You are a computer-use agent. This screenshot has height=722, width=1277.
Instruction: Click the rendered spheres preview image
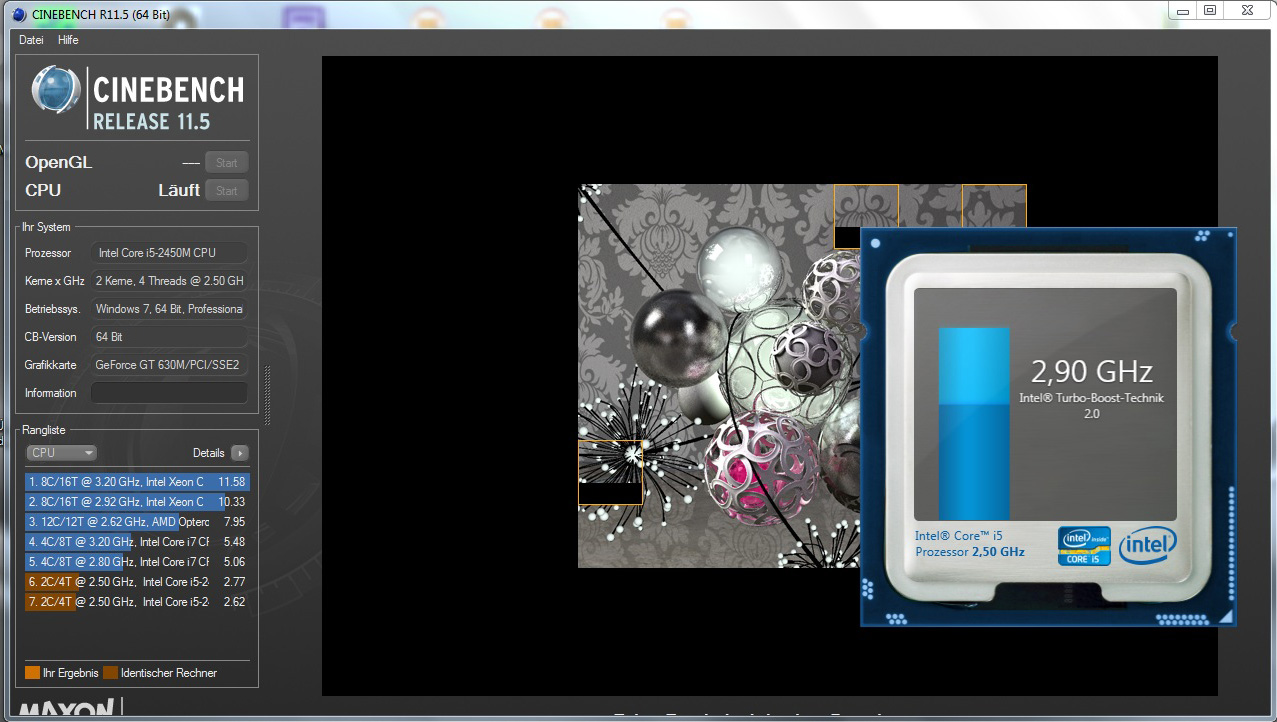(720, 376)
